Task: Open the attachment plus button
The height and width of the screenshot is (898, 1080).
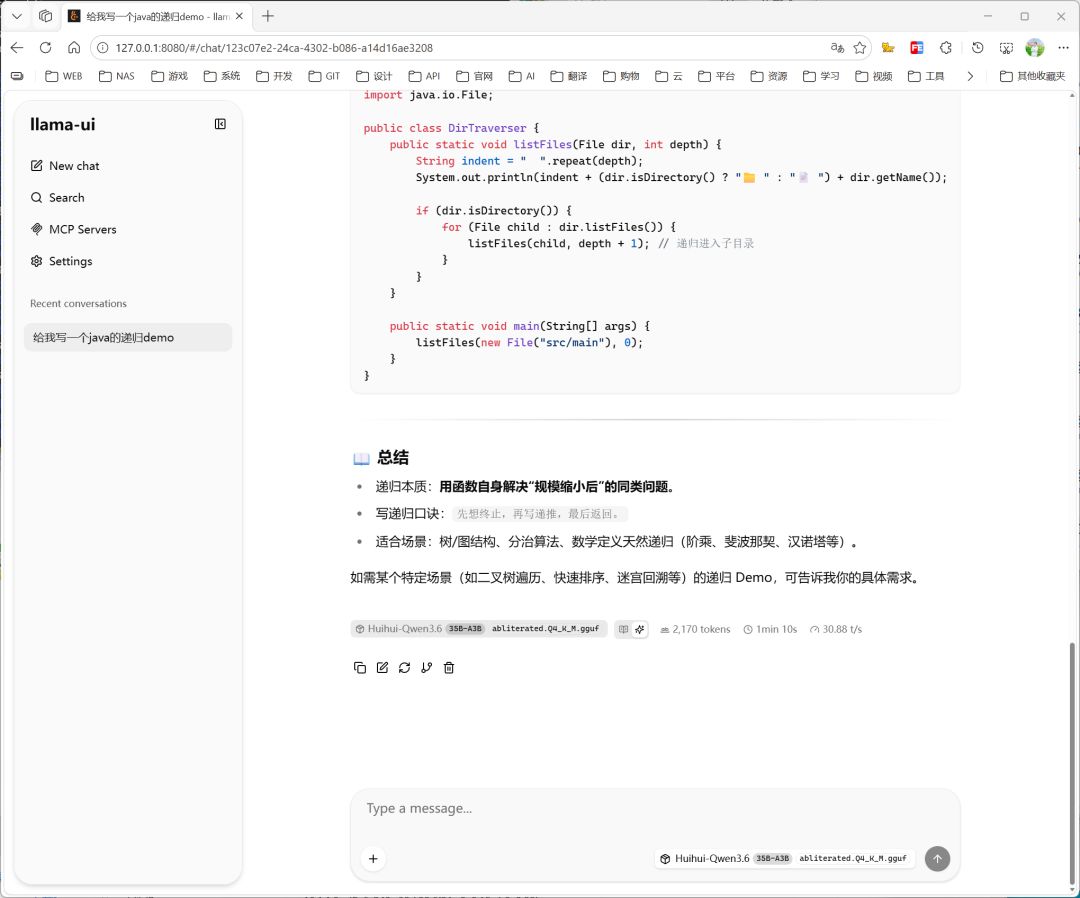Action: [373, 859]
